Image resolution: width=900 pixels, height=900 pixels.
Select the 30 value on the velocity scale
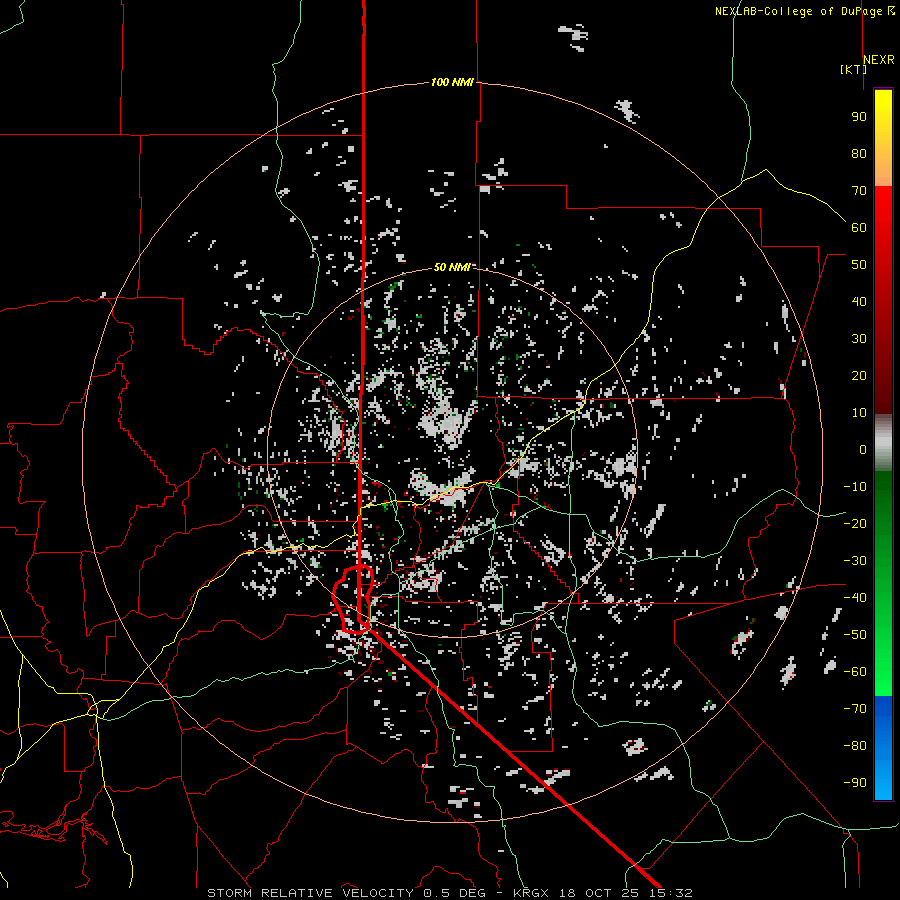[859, 339]
